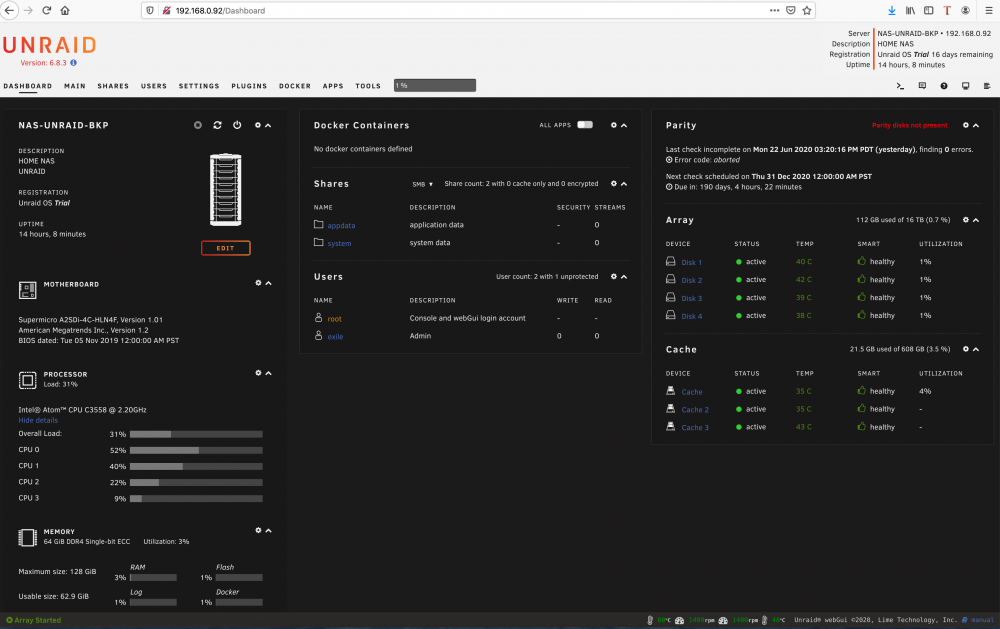Viewport: 1000px width, 629px height.
Task: Click the Cache 3 device icon
Action: coord(670,426)
